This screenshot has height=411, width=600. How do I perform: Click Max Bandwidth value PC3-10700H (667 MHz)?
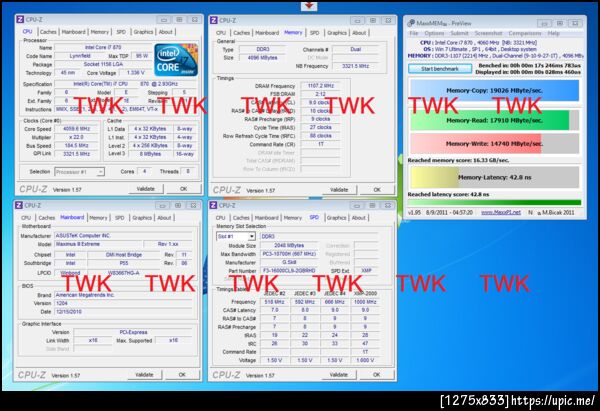tap(289, 254)
